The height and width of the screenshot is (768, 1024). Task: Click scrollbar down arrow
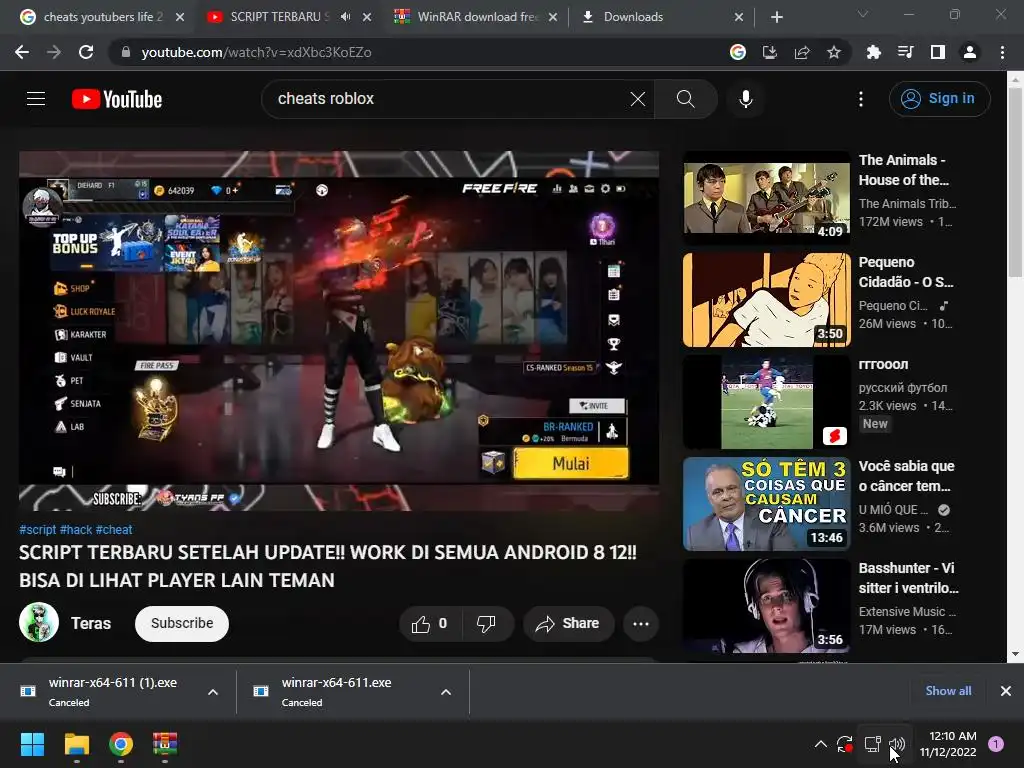coord(1015,654)
